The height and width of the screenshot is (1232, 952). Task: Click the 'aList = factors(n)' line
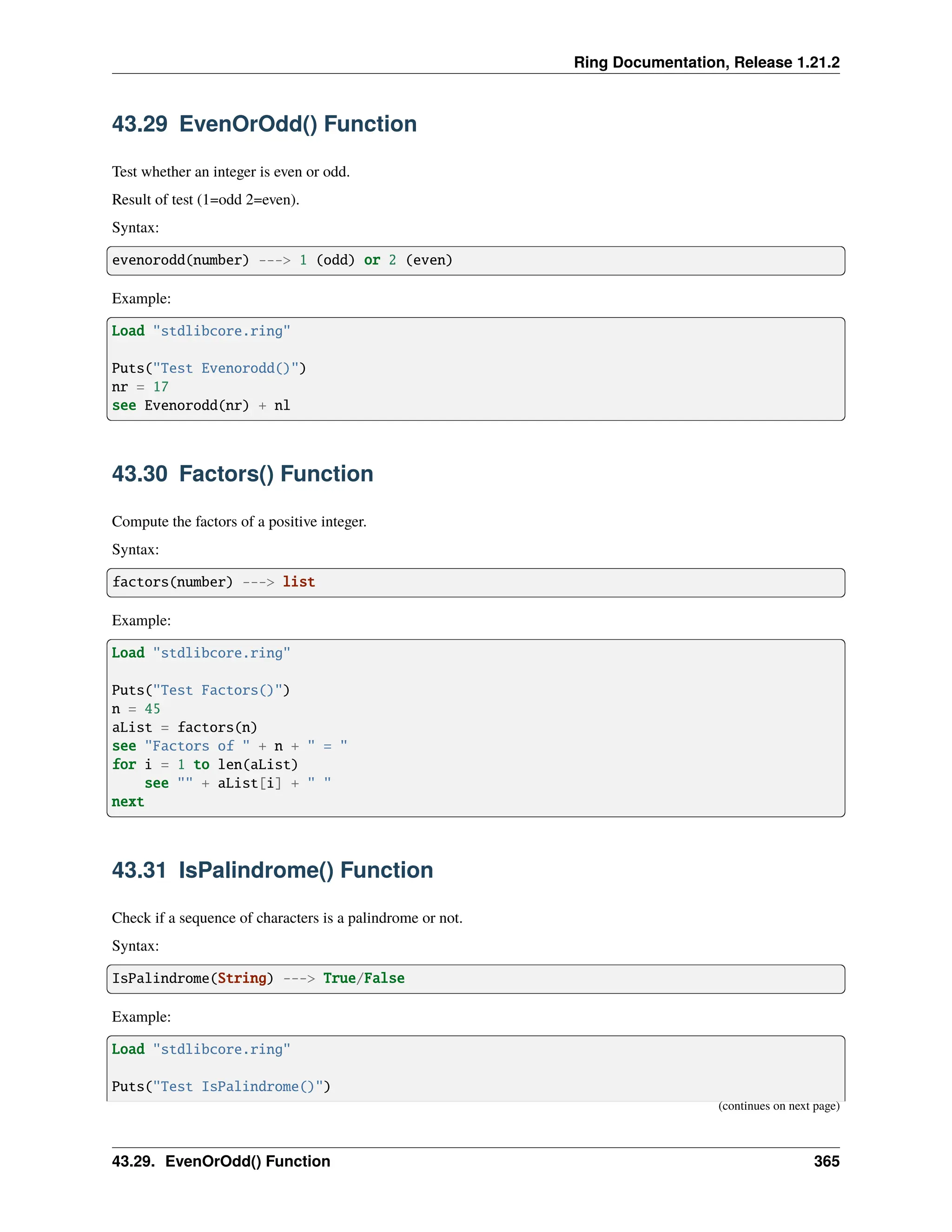(185, 728)
